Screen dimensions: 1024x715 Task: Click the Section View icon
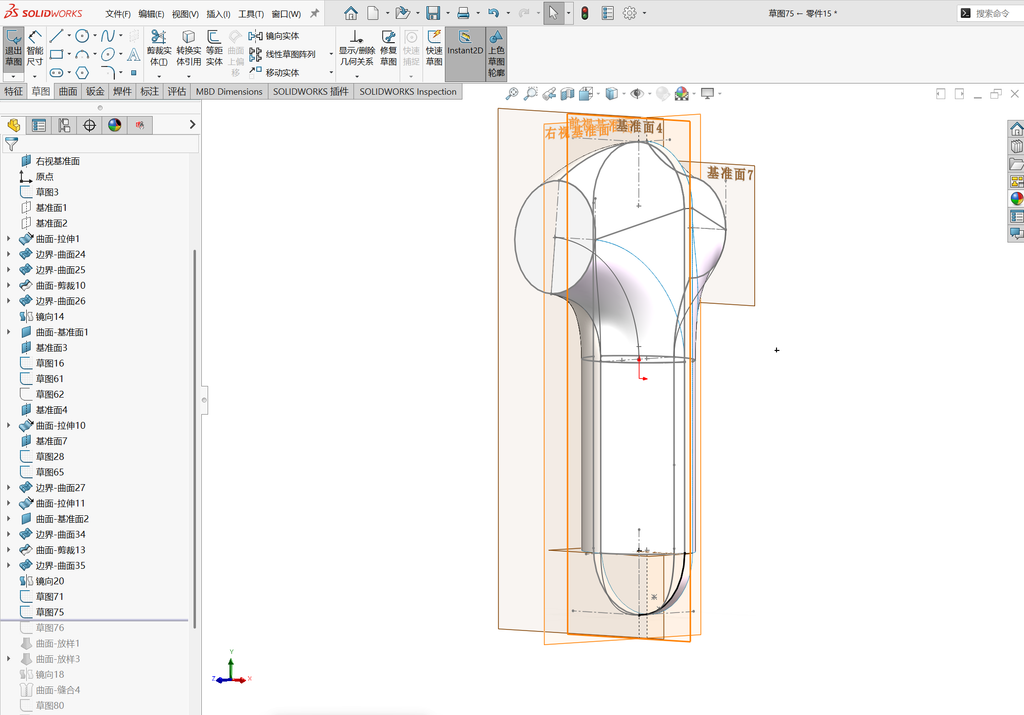(567, 93)
